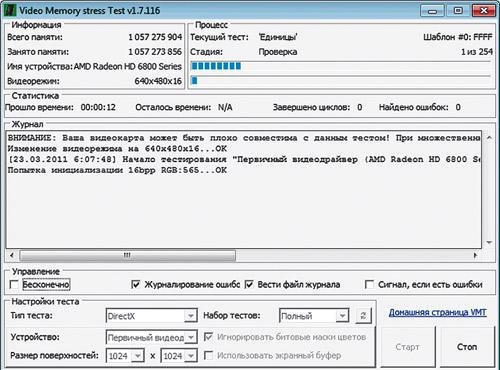Click the journal scroll right arrow

click(475, 256)
